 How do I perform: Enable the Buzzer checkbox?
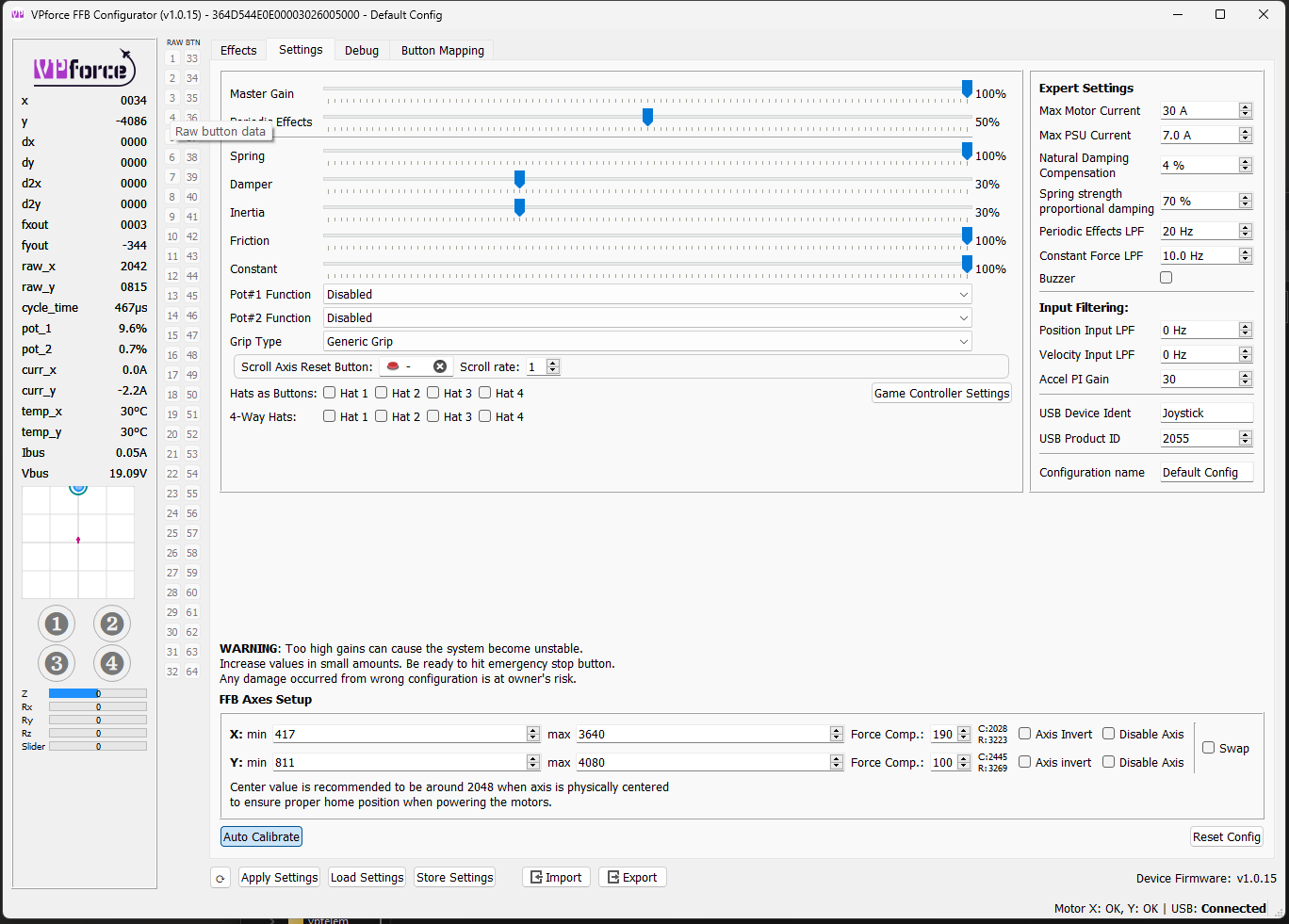pos(1167,278)
